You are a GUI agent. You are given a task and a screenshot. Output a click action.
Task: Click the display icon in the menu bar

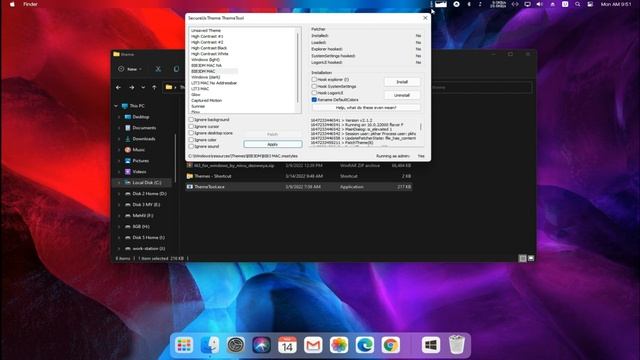click(527, 4)
